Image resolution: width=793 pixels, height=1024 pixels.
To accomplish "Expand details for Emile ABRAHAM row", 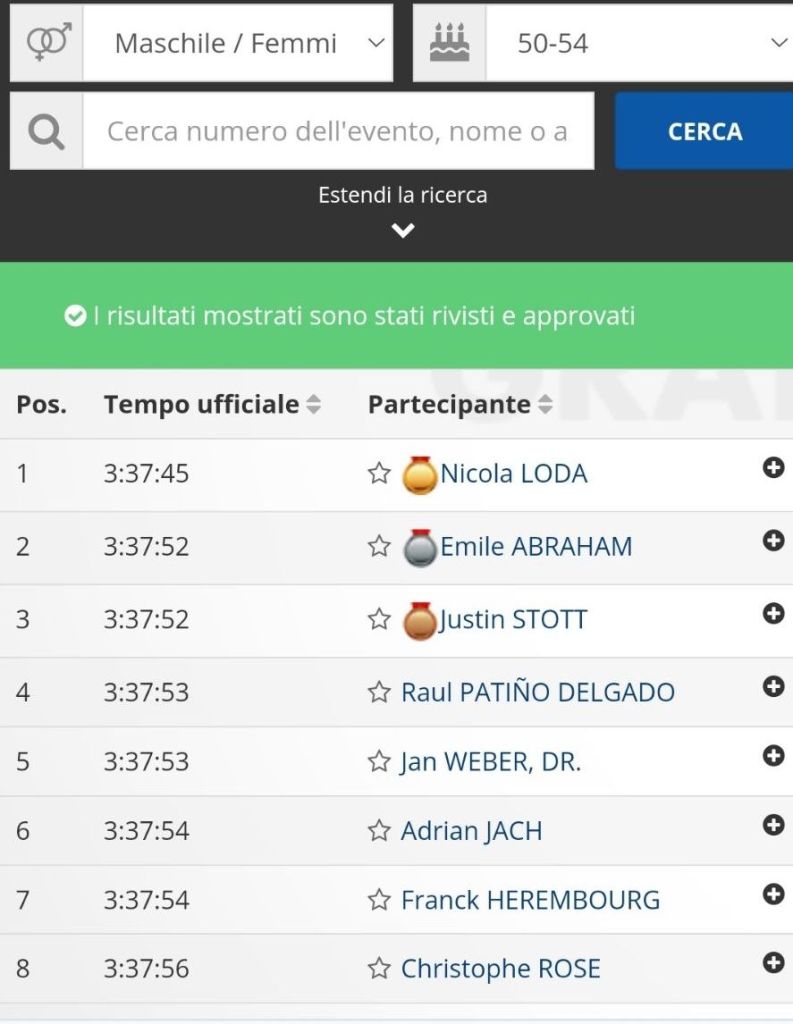I will (x=773, y=540).
